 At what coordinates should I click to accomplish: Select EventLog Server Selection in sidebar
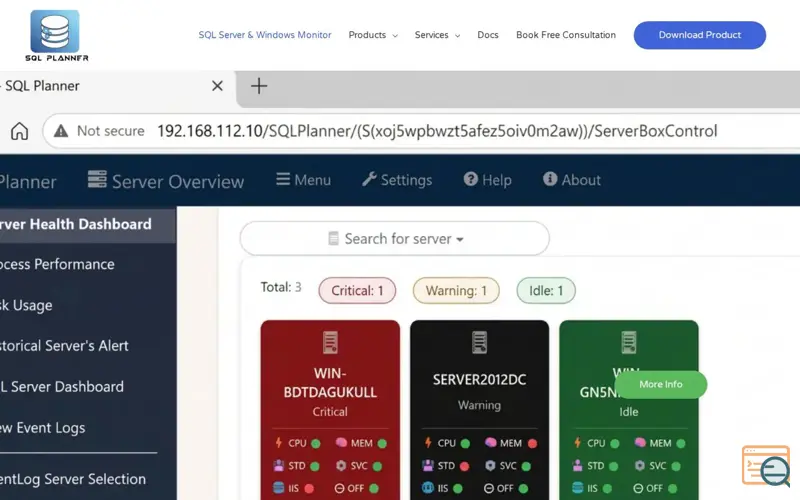[x=73, y=479]
